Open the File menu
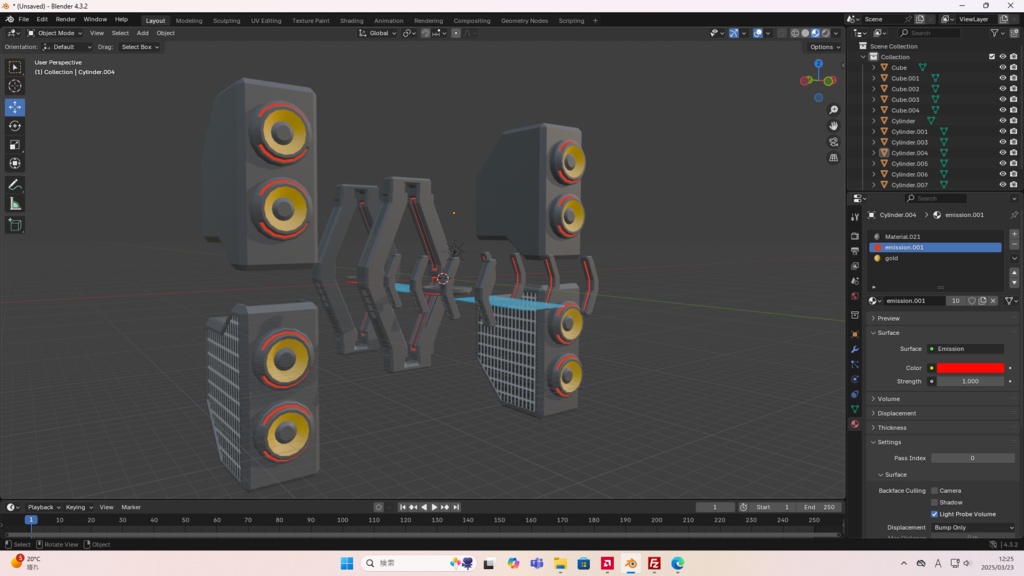Screen dimensions: 1024x576 click(x=24, y=20)
